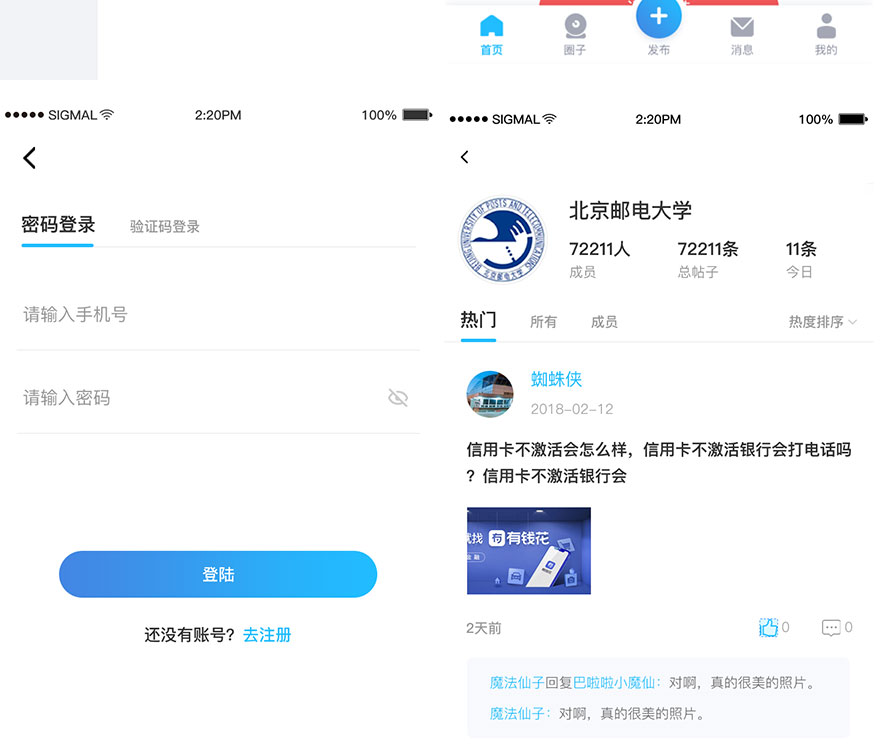Select the 密码登录 tab
The width and height of the screenshot is (880, 750).
click(58, 225)
